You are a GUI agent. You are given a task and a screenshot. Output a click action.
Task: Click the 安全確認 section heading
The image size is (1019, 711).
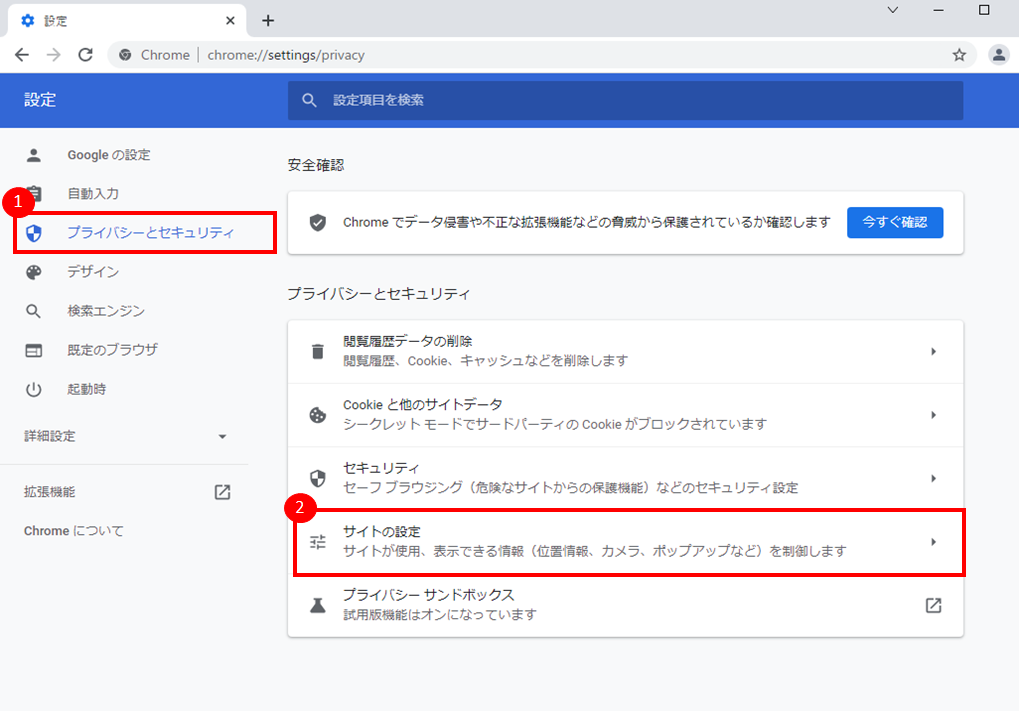coord(316,165)
